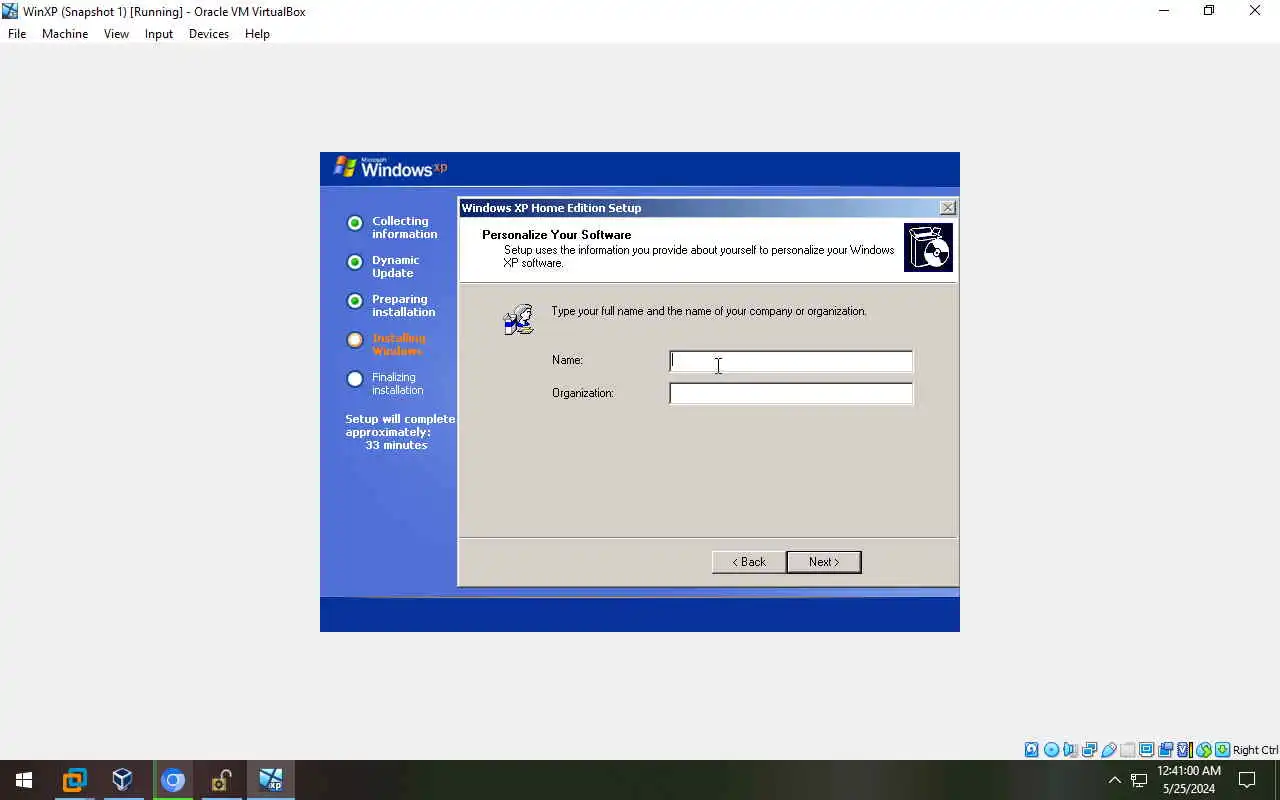
Task: Switch to Chromium in the taskbar
Action: [x=173, y=780]
